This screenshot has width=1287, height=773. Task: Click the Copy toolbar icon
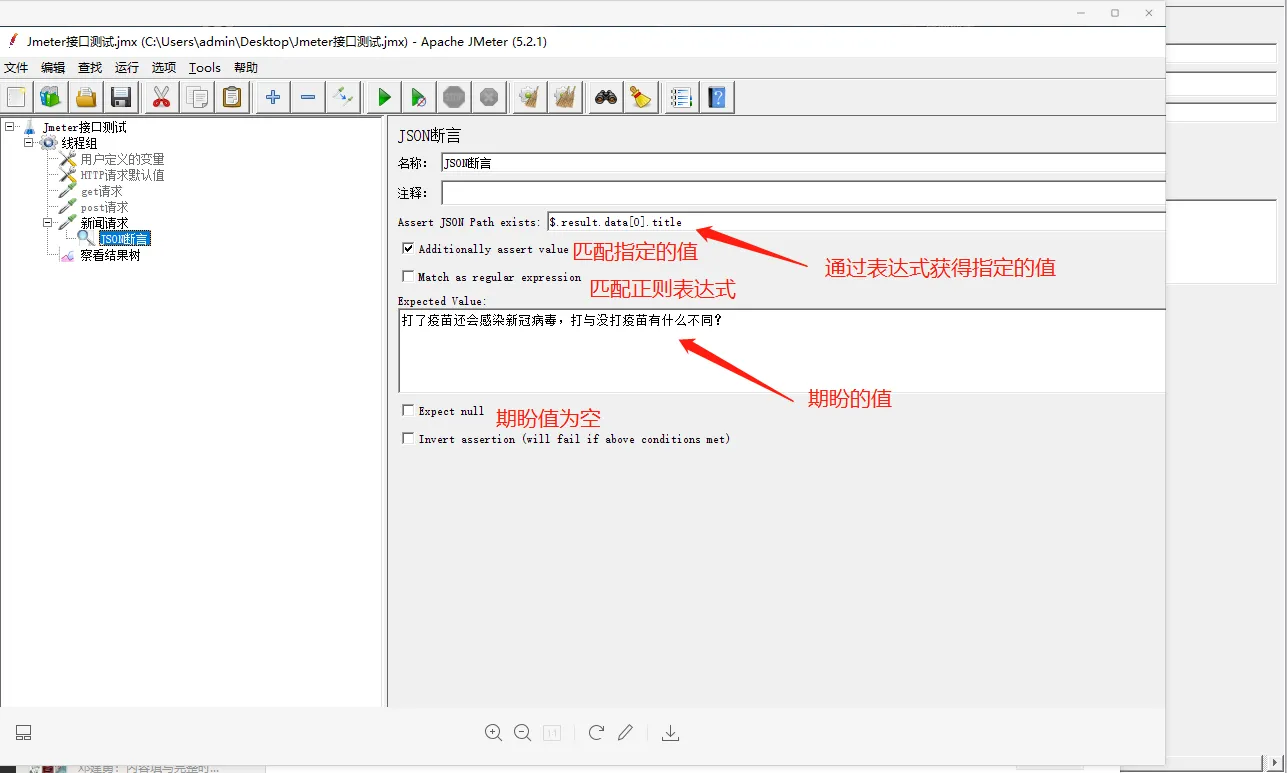[197, 97]
